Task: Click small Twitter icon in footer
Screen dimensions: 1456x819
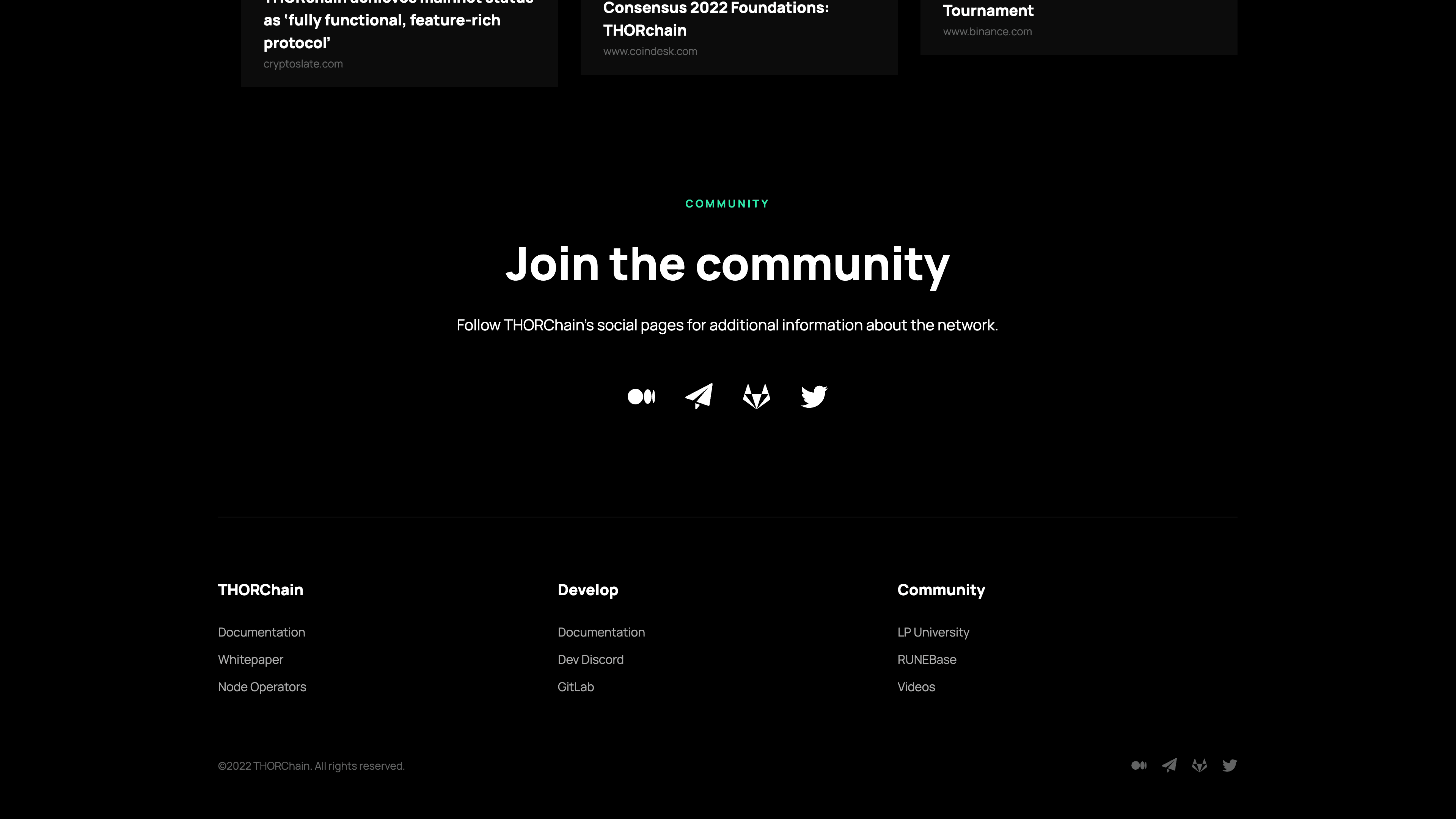Action: point(1229,765)
